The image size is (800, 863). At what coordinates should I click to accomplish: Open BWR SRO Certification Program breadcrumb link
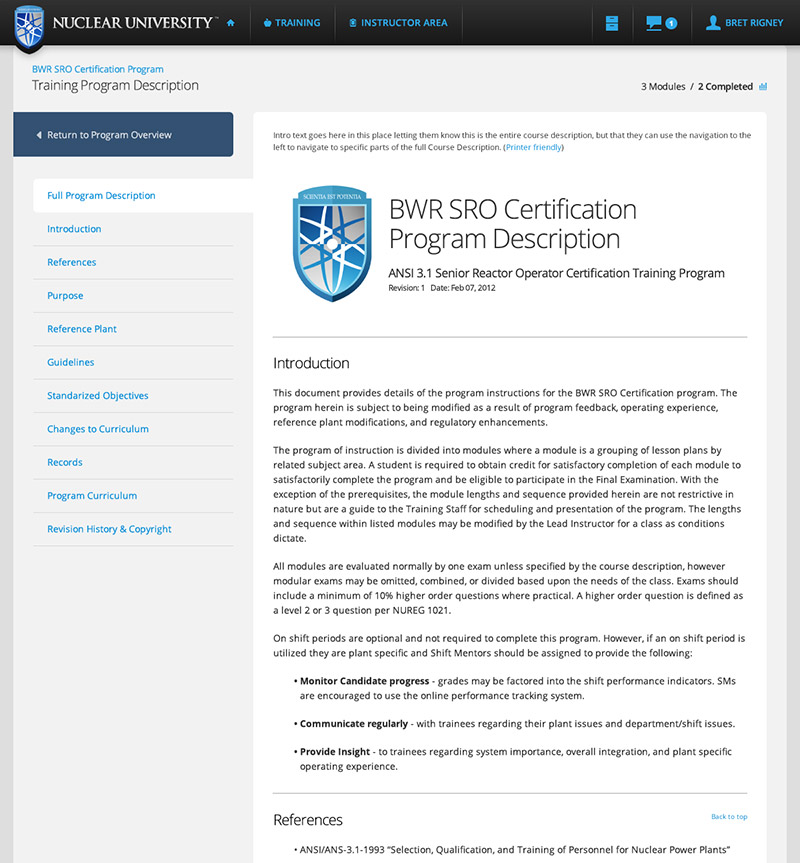(97, 69)
